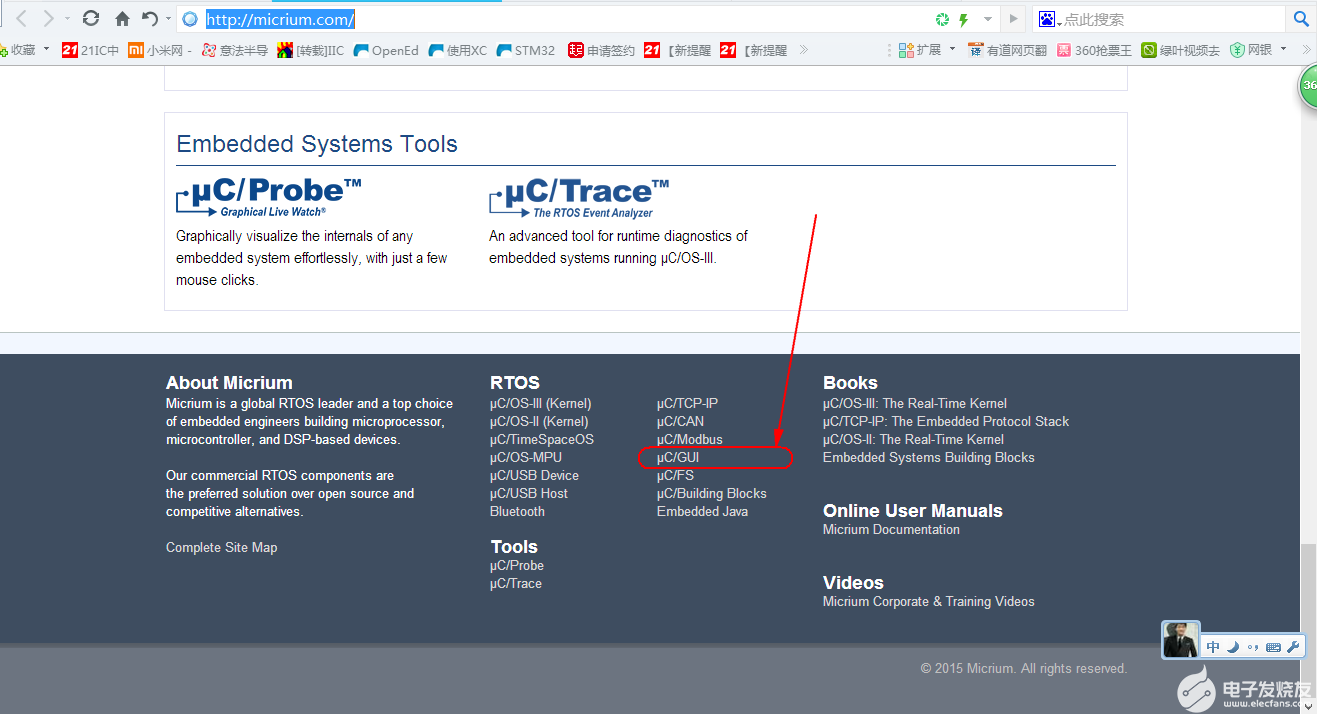The height and width of the screenshot is (714, 1317).
Task: Open the µC/GUI link
Action: (x=678, y=458)
